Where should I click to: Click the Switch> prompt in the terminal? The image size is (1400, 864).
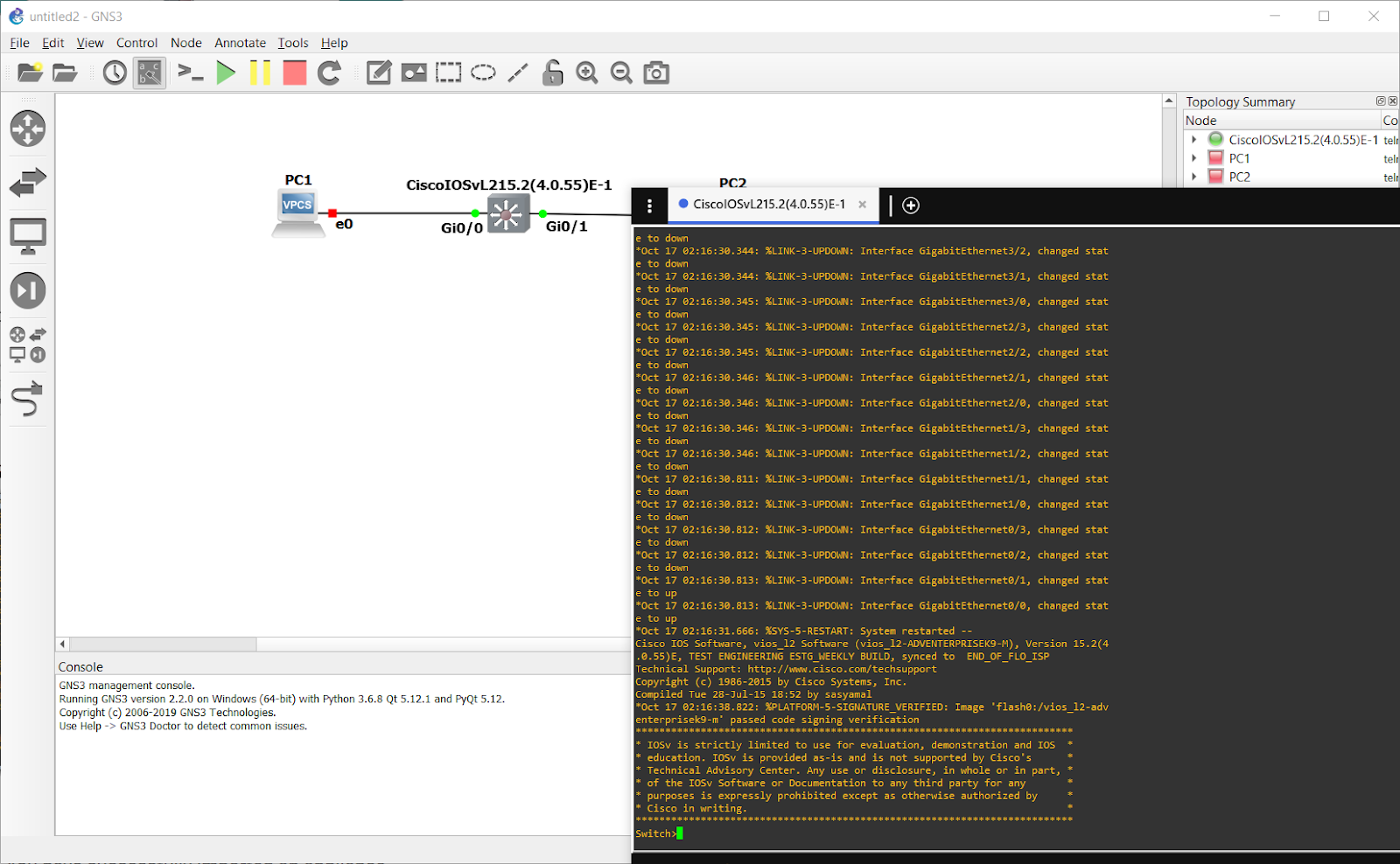pos(655,833)
